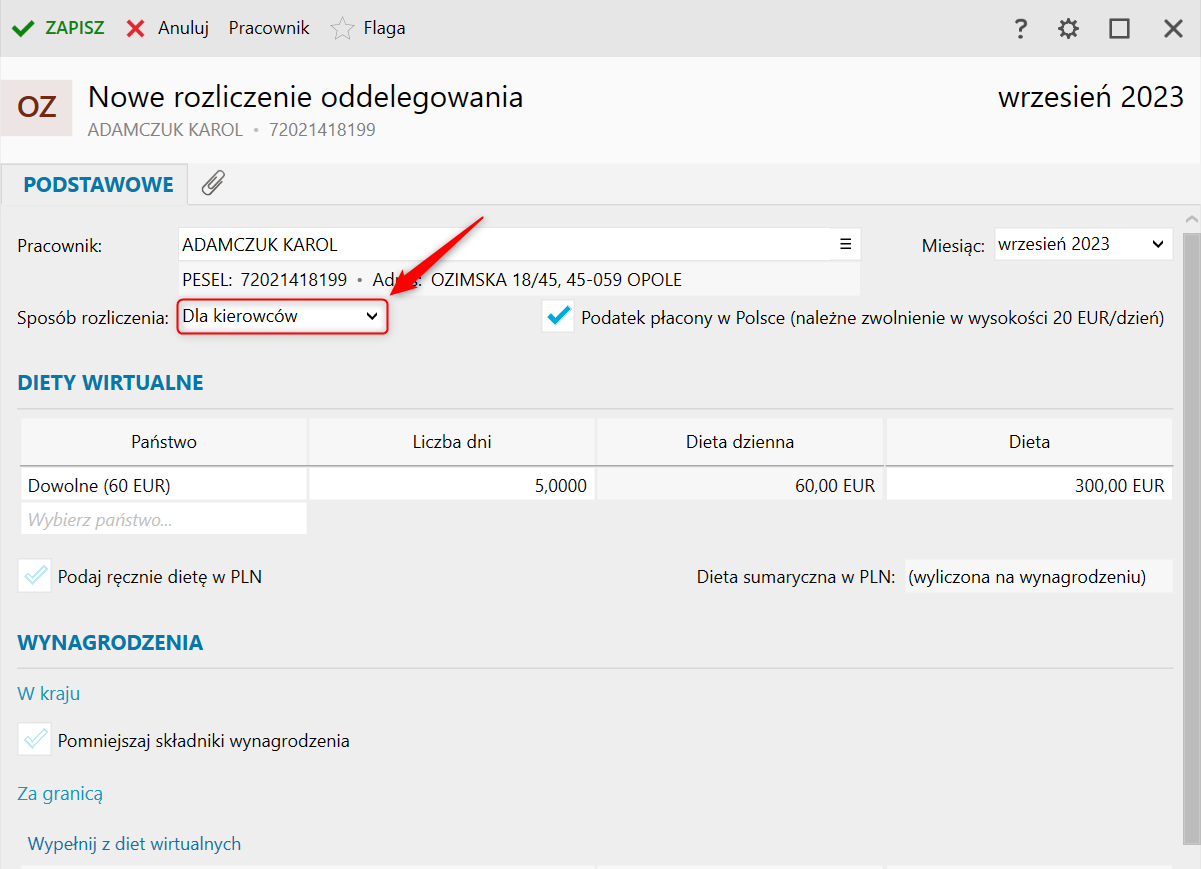1201x869 pixels.
Task: Click the Państwo column header
Action: point(164,442)
